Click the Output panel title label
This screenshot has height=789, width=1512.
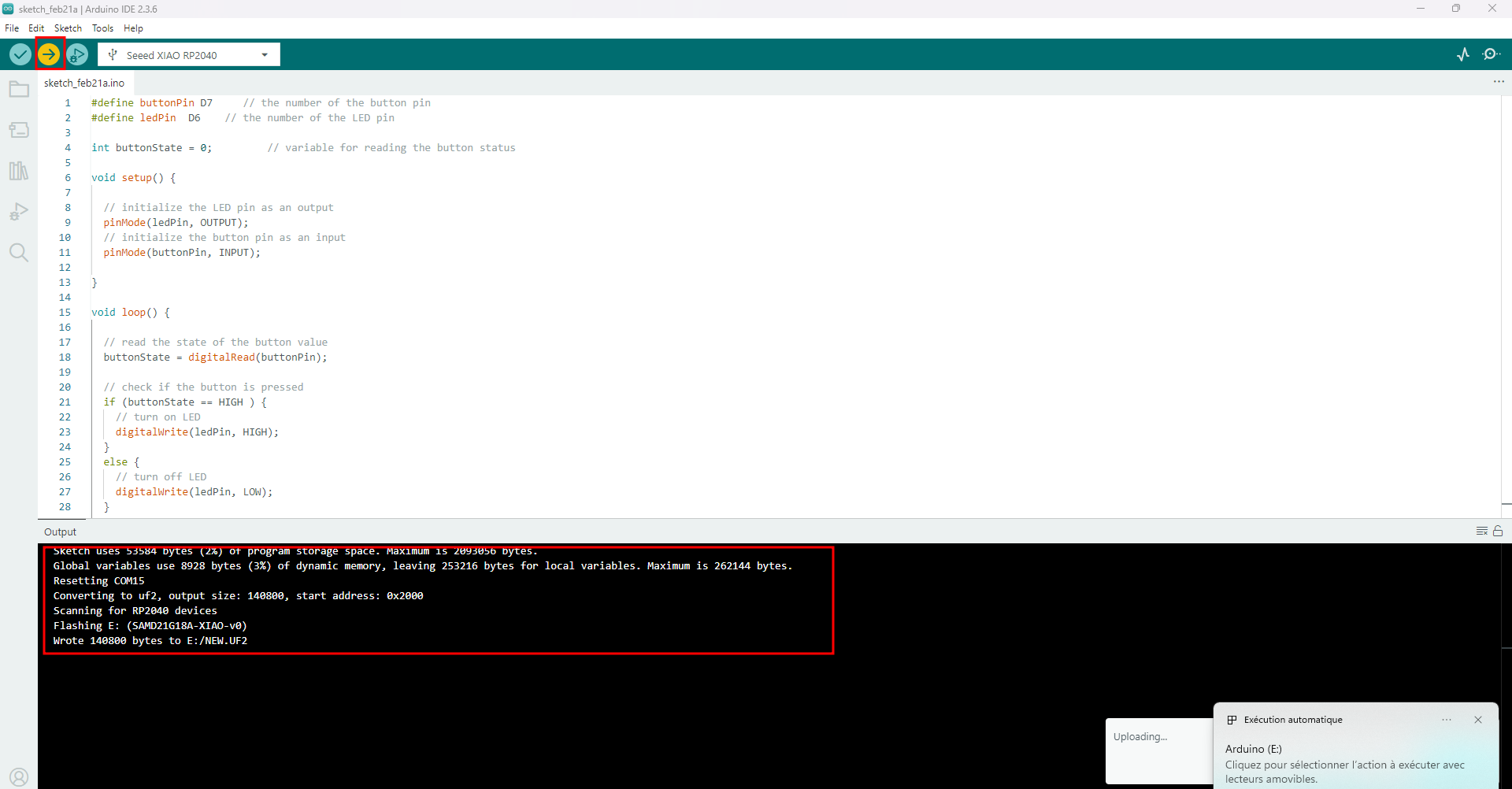click(61, 532)
